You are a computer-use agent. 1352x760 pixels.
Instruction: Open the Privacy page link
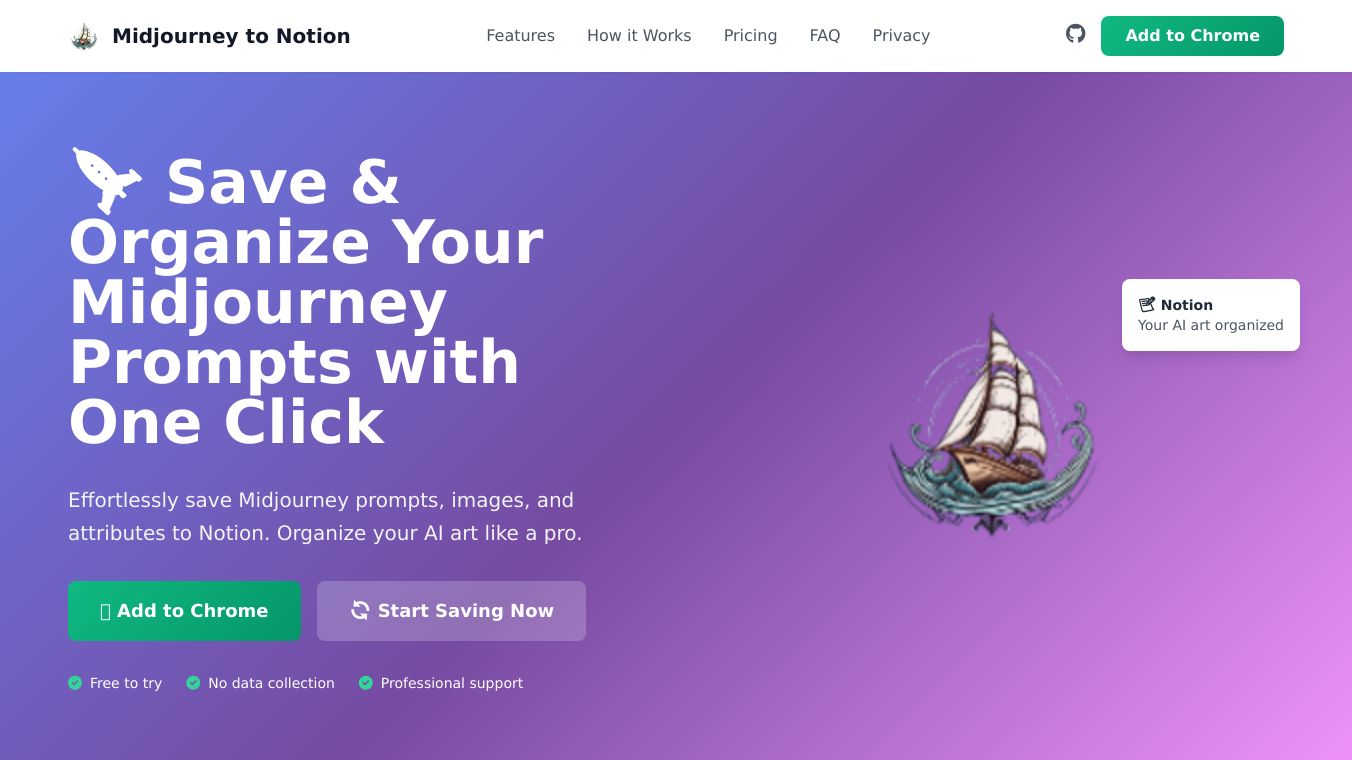click(x=901, y=36)
